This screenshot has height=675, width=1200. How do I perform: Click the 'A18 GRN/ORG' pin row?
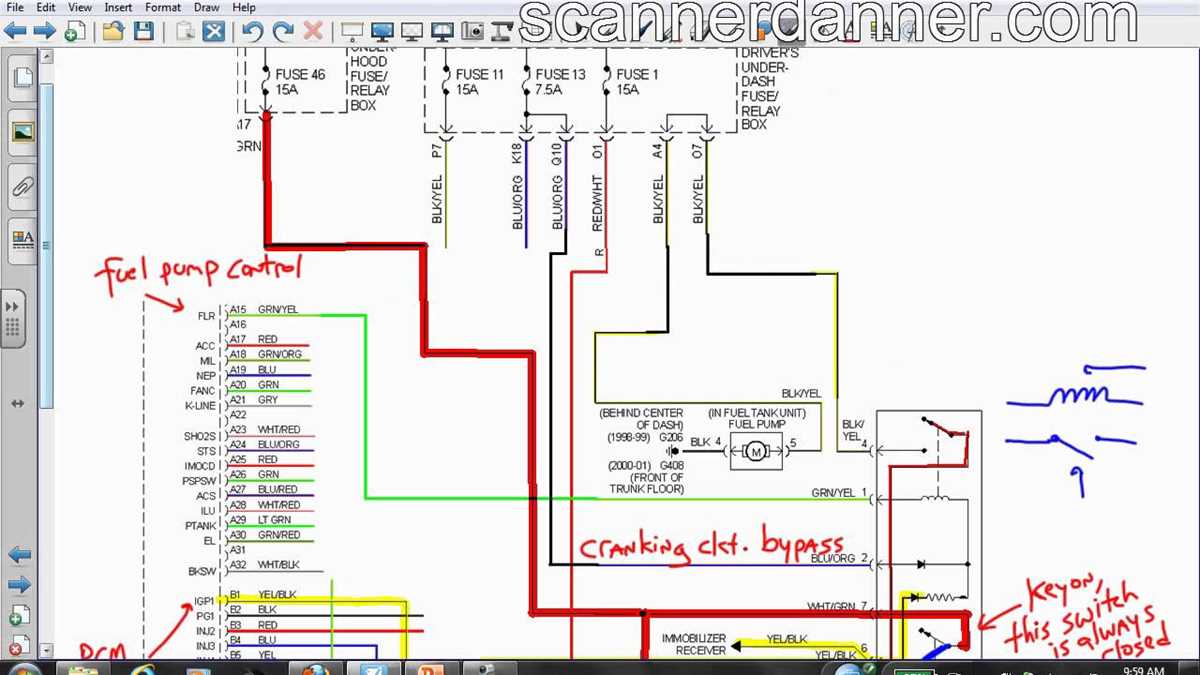click(x=265, y=355)
